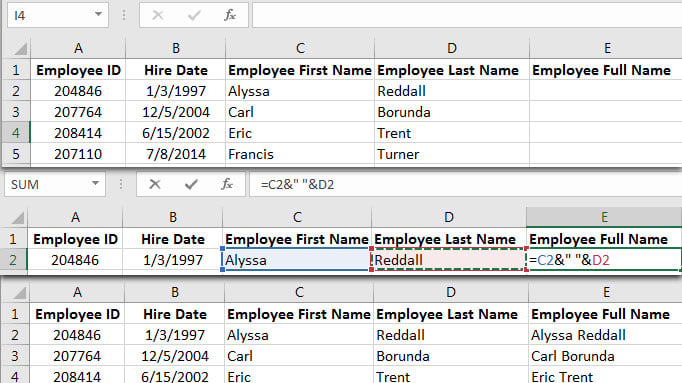Click Employee ID header in top sheet
The height and width of the screenshot is (383, 682).
(x=78, y=70)
